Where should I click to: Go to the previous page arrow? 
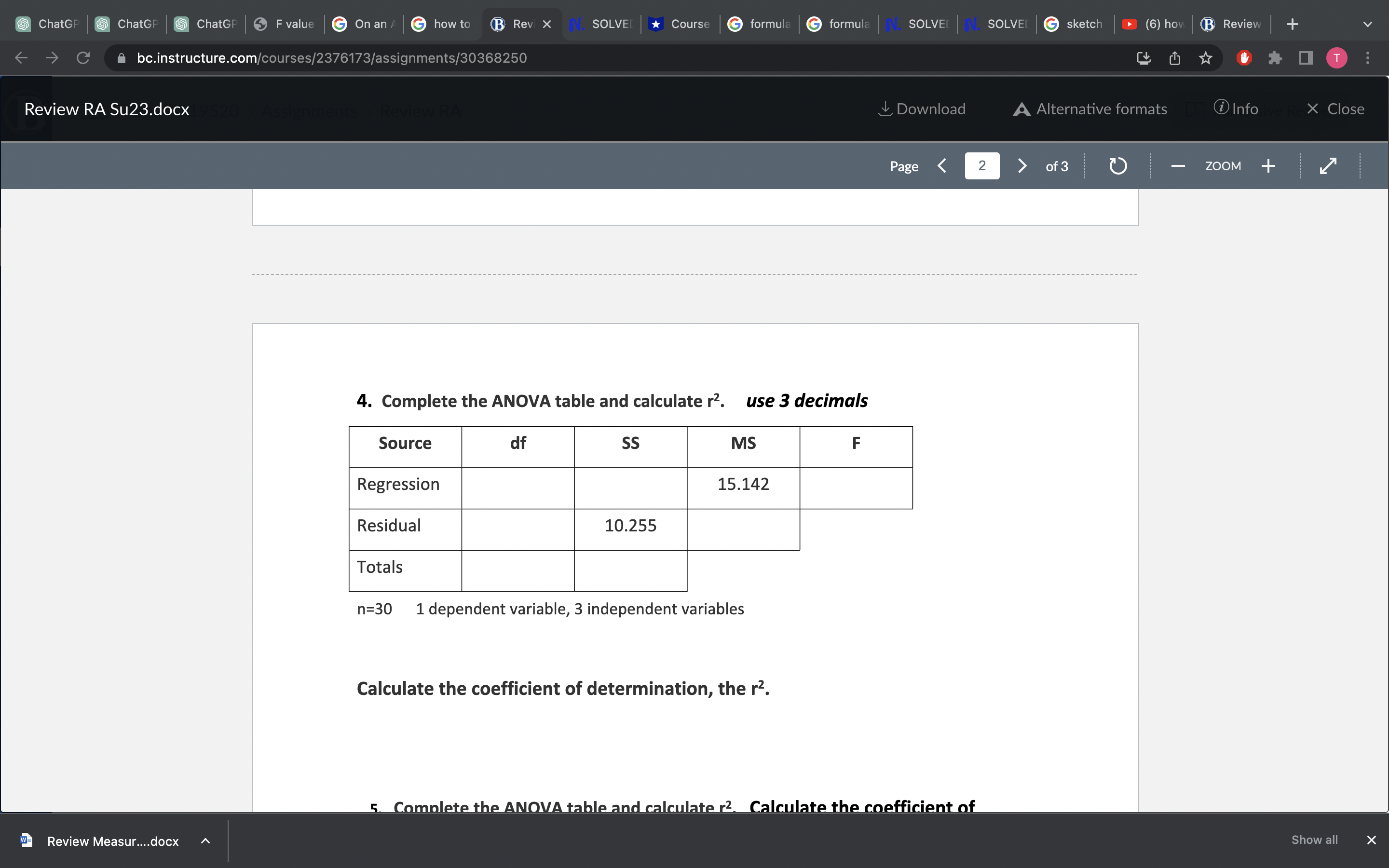942,166
